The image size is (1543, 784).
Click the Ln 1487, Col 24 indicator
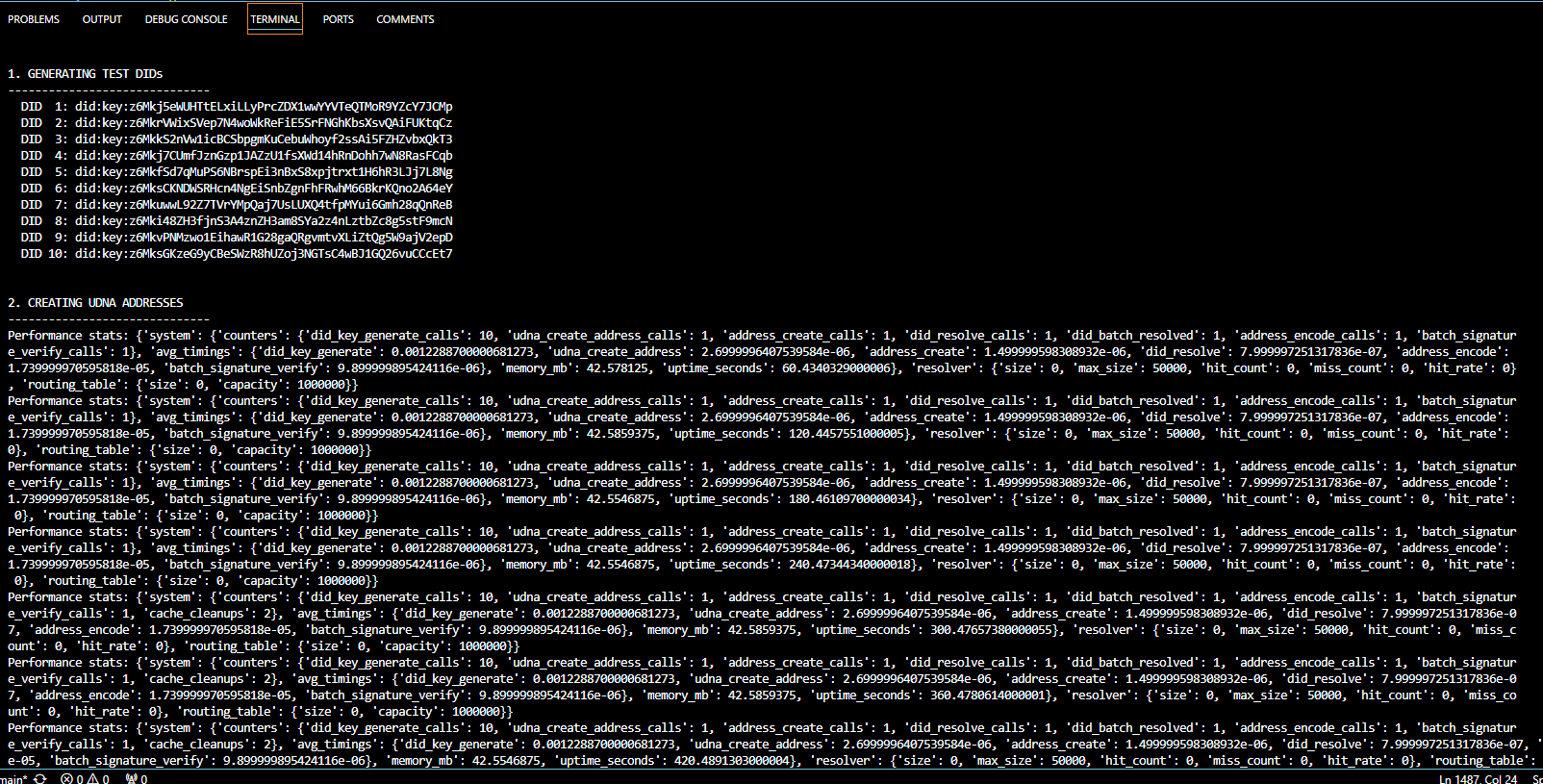(1478, 779)
